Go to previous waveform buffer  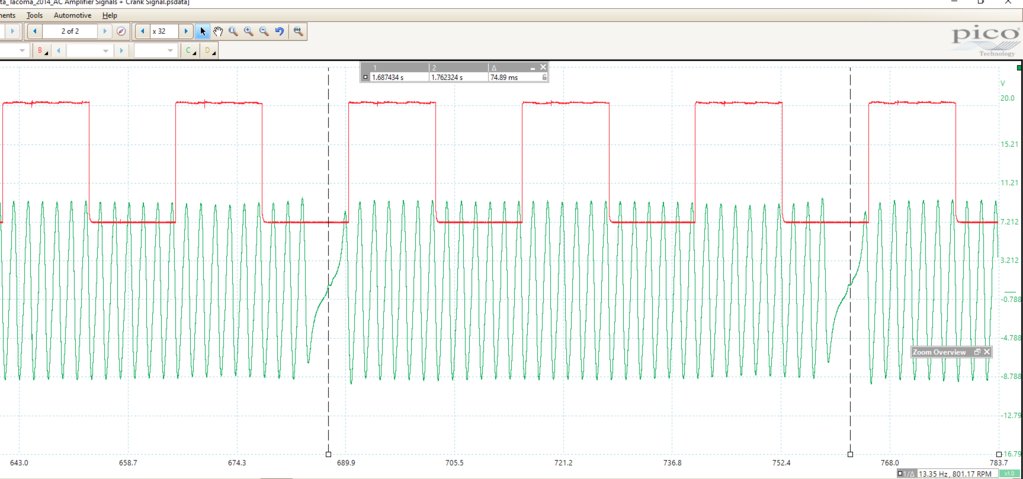coord(35,31)
